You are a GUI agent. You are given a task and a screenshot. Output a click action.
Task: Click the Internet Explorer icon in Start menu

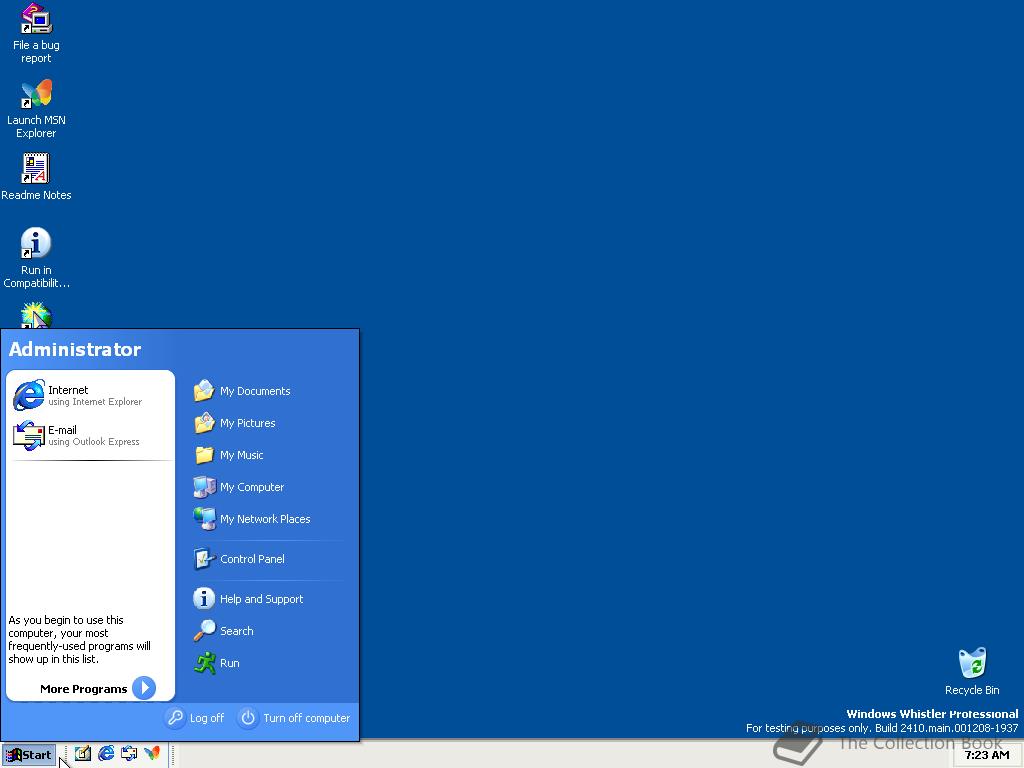coord(29,395)
